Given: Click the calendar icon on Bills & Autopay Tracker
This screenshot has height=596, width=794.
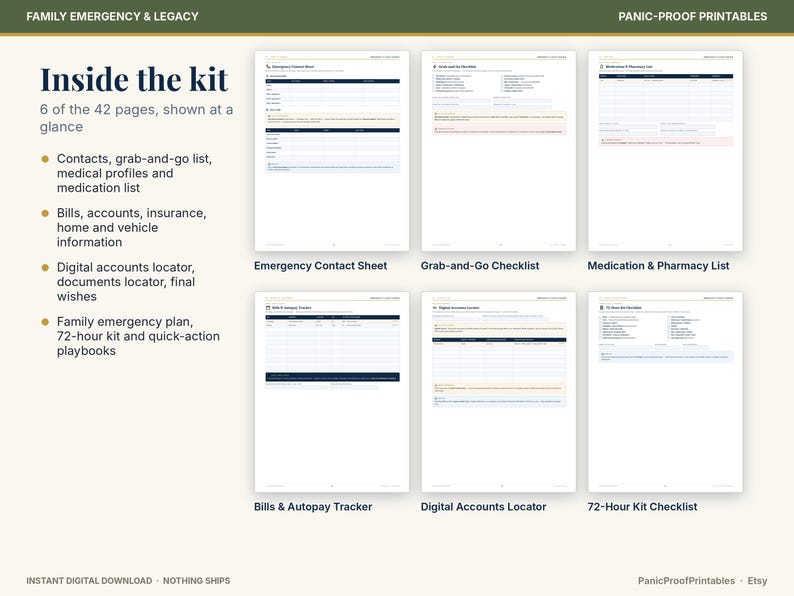Looking at the screenshot, I should (268, 307).
